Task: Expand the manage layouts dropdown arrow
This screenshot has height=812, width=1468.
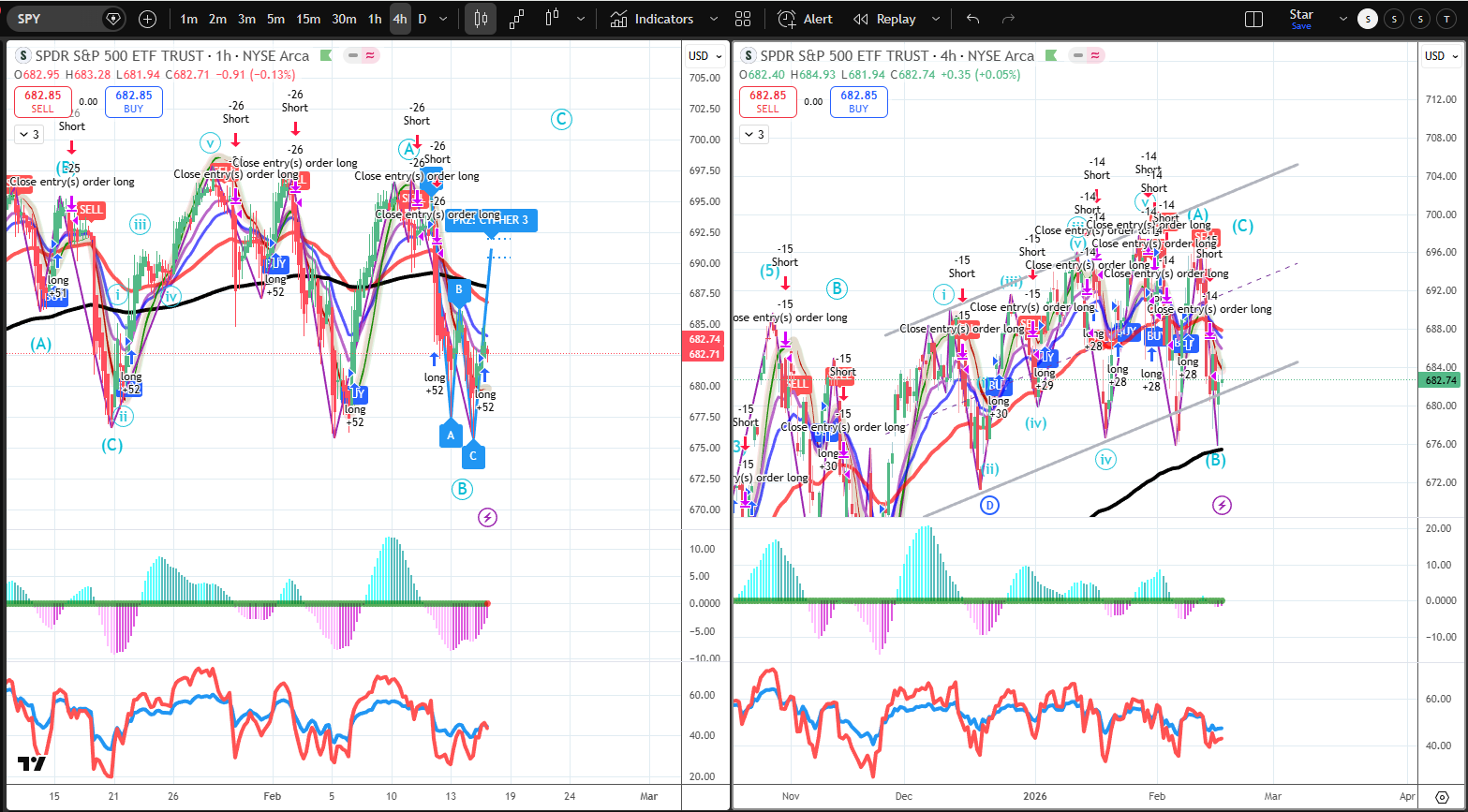Action: pyautogui.click(x=1344, y=19)
